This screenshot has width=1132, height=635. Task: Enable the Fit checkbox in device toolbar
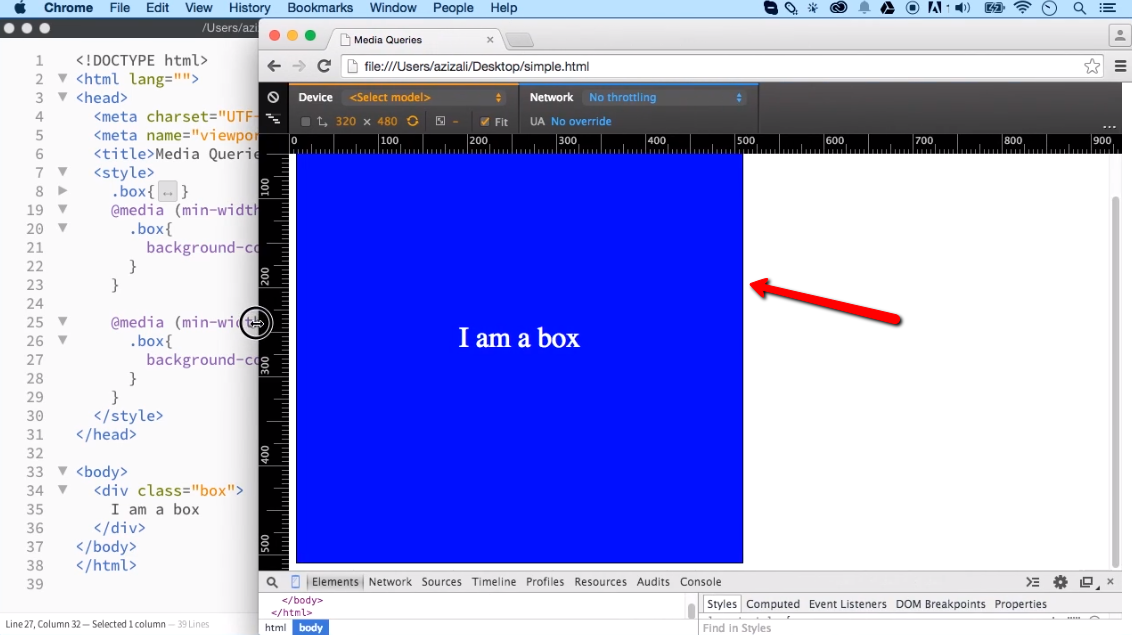click(487, 120)
